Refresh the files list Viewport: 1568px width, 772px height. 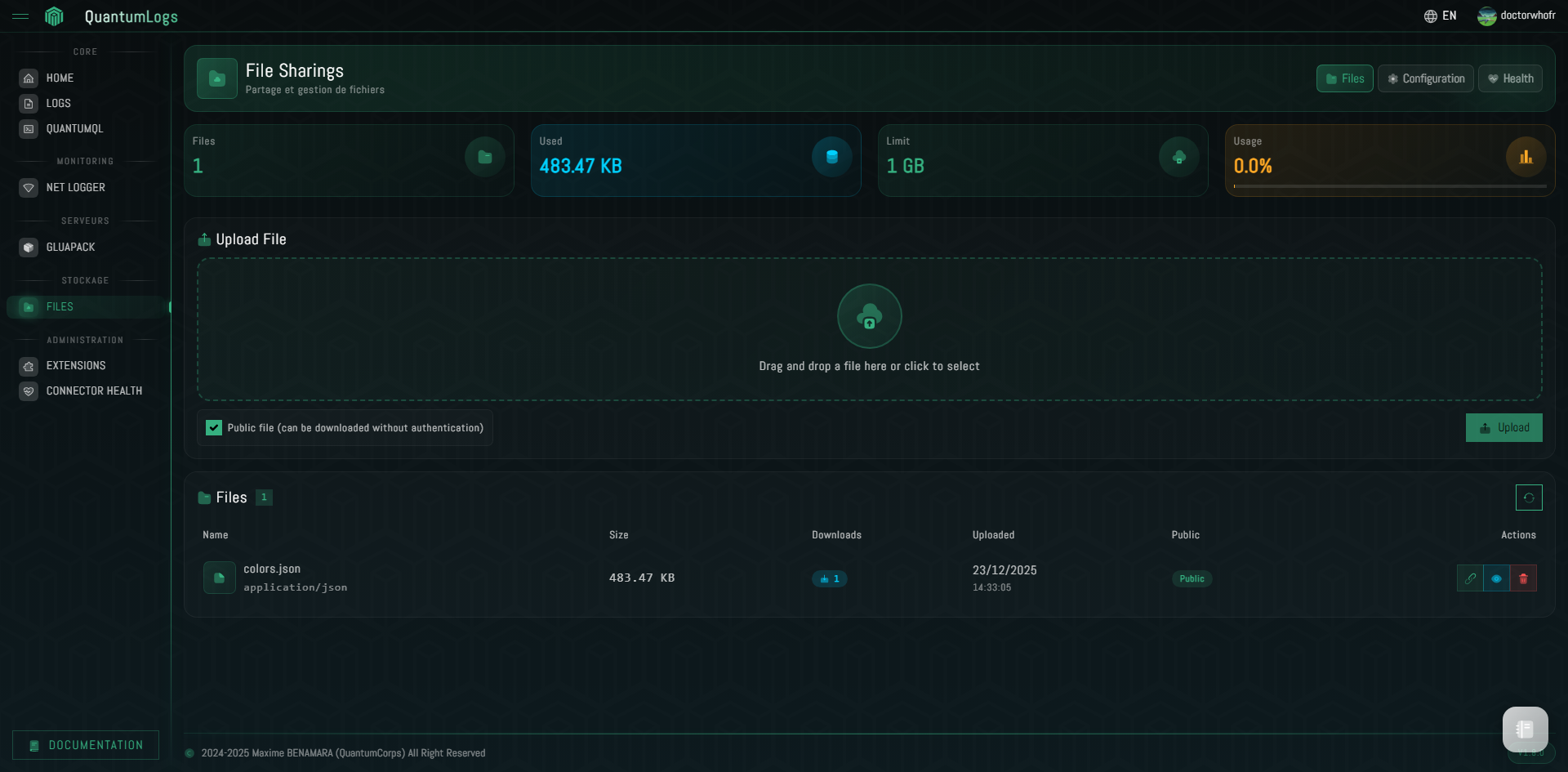pyautogui.click(x=1529, y=498)
